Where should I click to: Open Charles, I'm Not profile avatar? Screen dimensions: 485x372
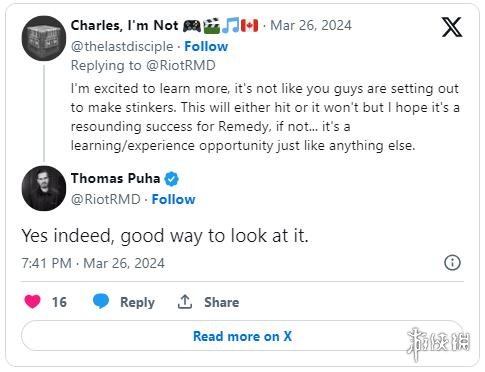click(44, 38)
